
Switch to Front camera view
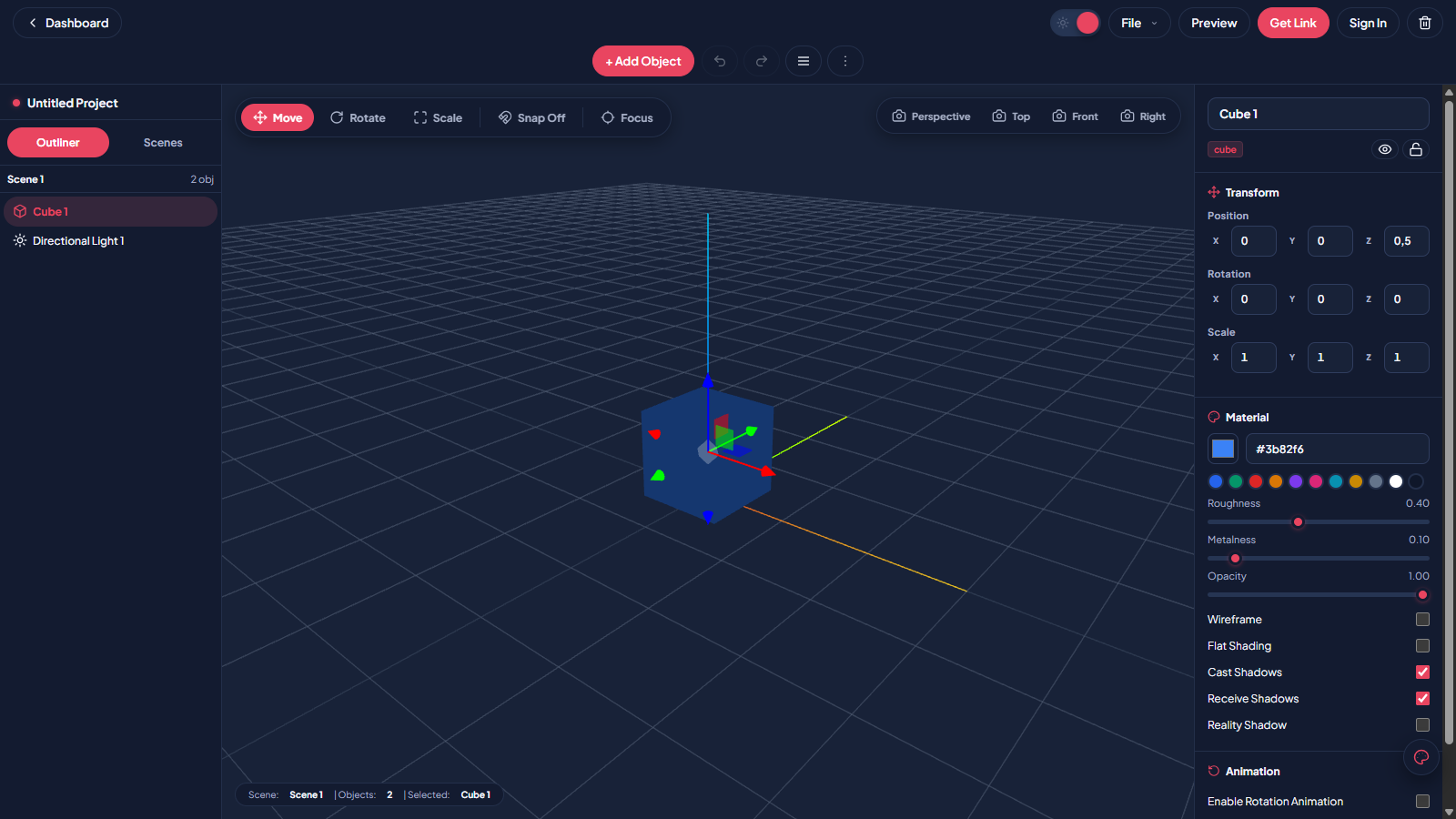[x=1075, y=116]
